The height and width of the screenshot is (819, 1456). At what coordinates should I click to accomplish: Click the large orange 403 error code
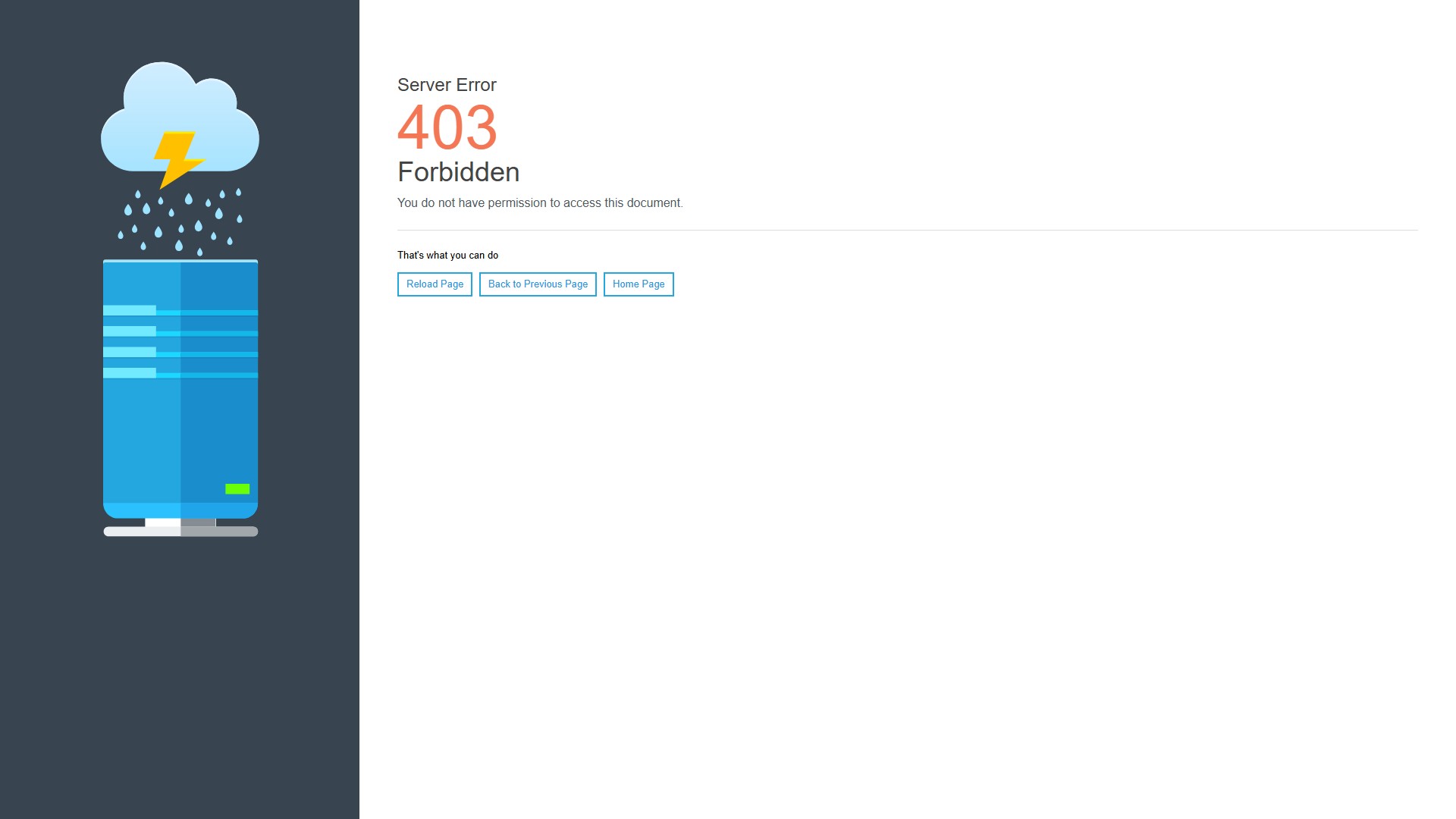coord(447,127)
